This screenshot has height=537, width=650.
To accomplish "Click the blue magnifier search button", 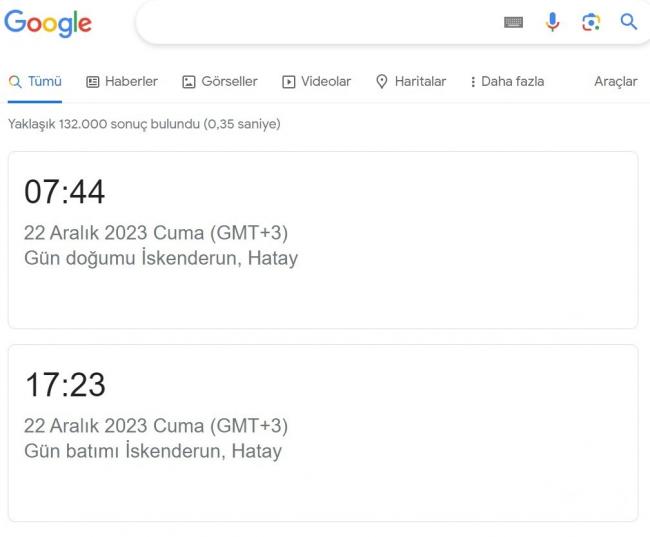I will 628,22.
